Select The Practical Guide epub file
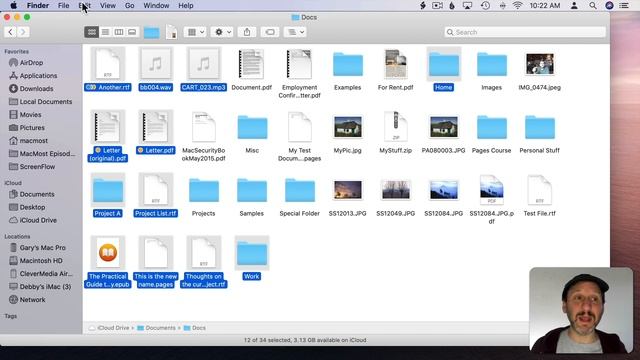Screen dimensions: 640x360 click(x=108, y=253)
